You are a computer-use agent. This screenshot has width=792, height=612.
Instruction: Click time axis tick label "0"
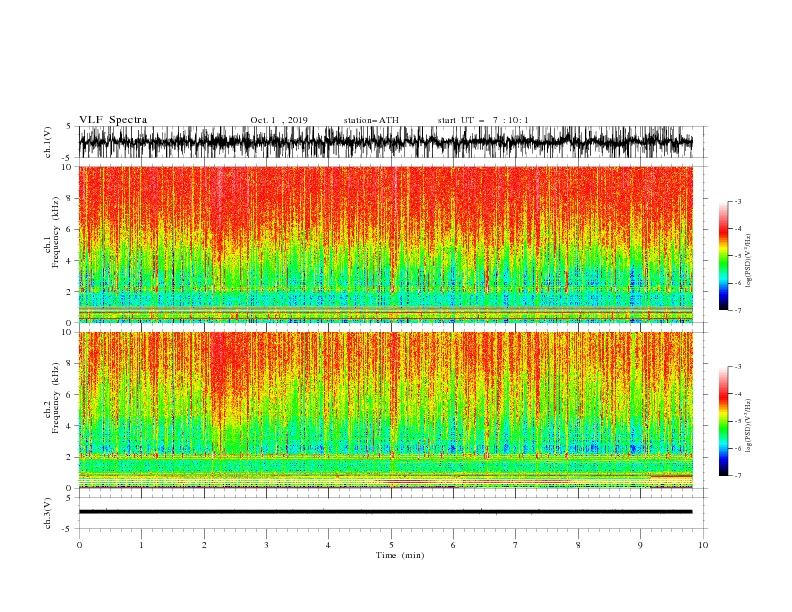79,545
